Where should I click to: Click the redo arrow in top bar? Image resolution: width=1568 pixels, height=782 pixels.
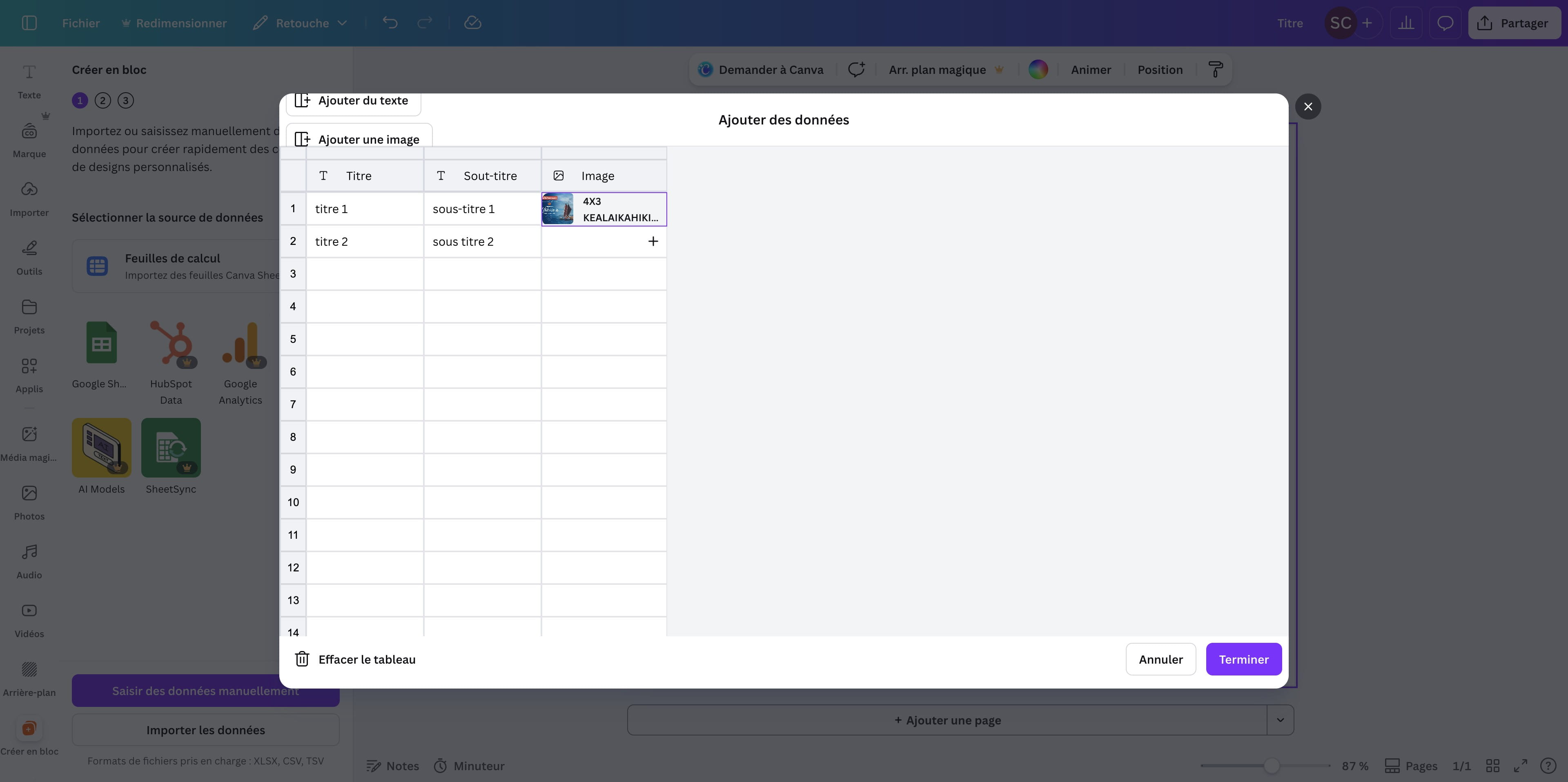(425, 23)
